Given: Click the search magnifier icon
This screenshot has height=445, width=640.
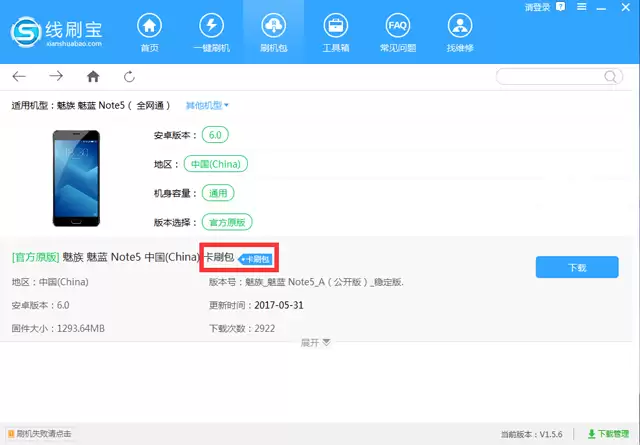Looking at the screenshot, I should tap(610, 76).
